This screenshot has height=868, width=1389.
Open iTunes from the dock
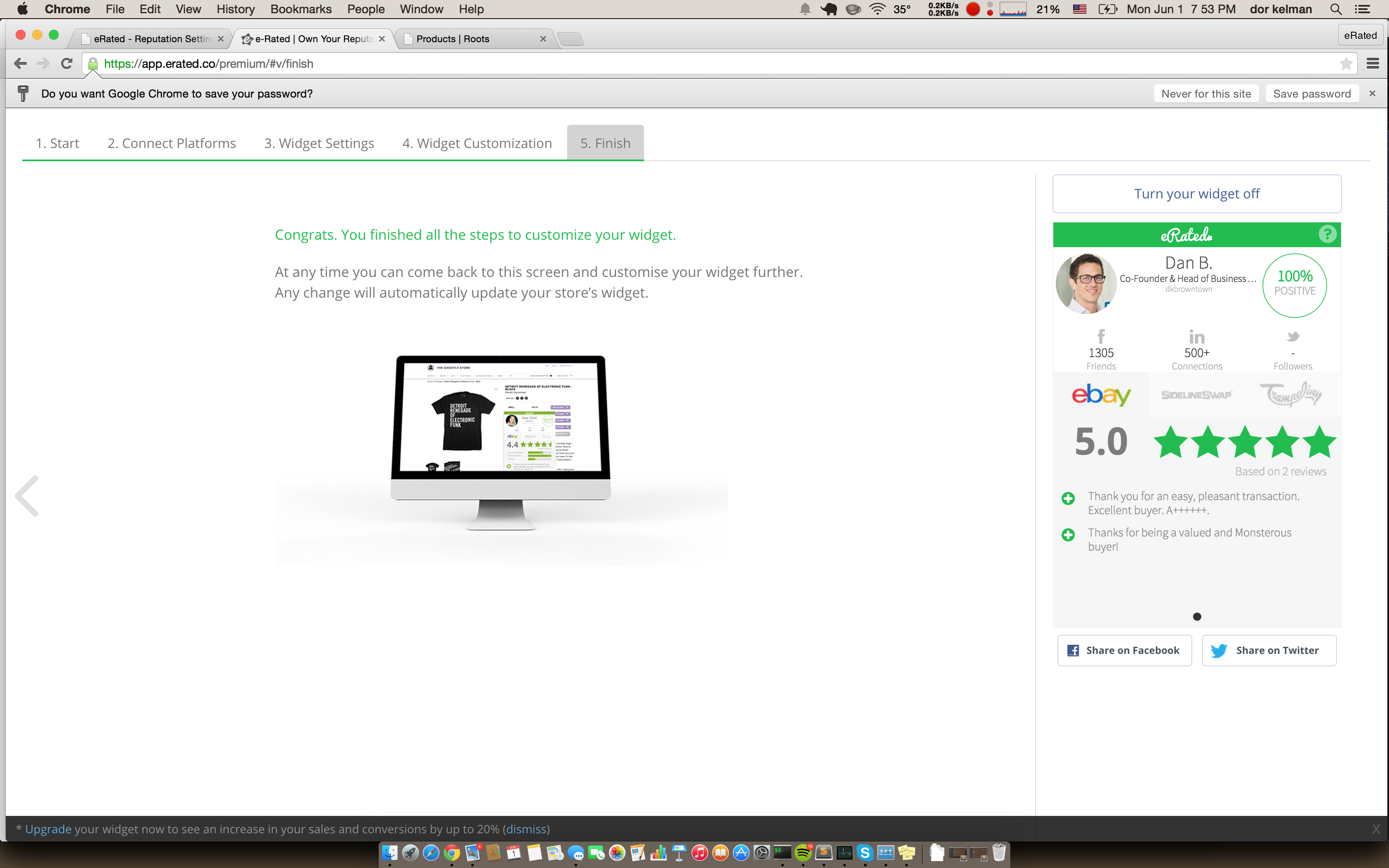(699, 853)
